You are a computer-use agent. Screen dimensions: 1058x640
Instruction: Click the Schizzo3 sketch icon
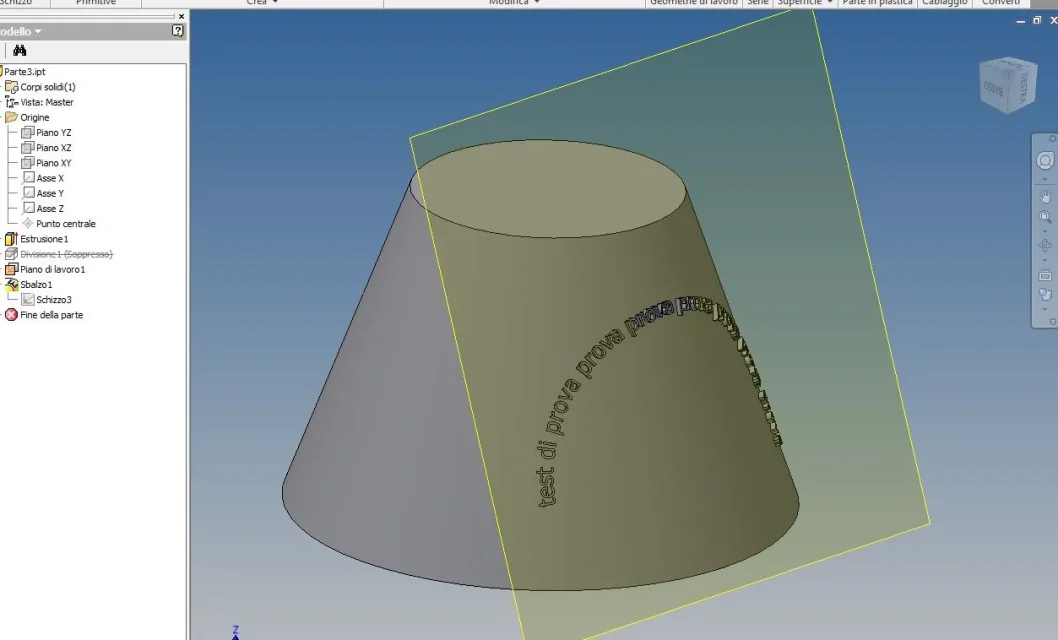[28, 299]
